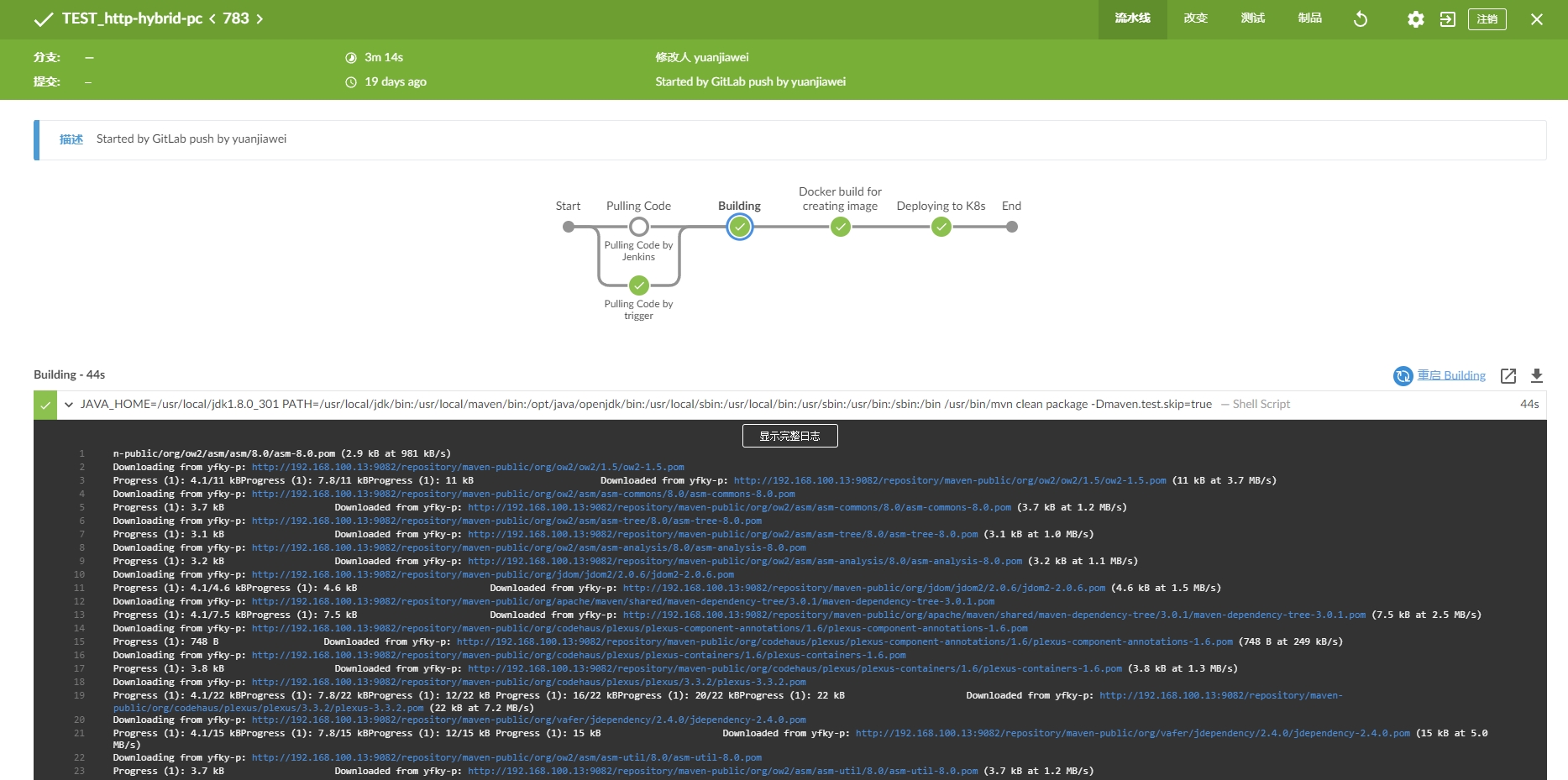Click the 44s step duration at right
1568x780 pixels.
point(1529,404)
